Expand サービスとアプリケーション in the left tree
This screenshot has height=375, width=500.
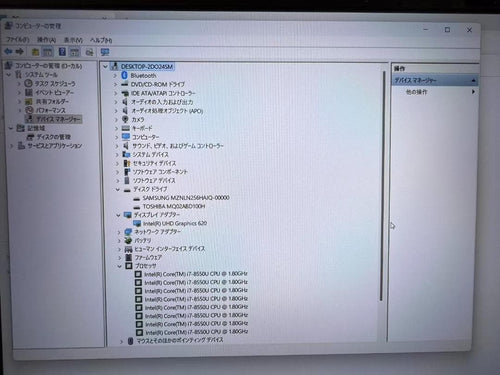click(12, 146)
